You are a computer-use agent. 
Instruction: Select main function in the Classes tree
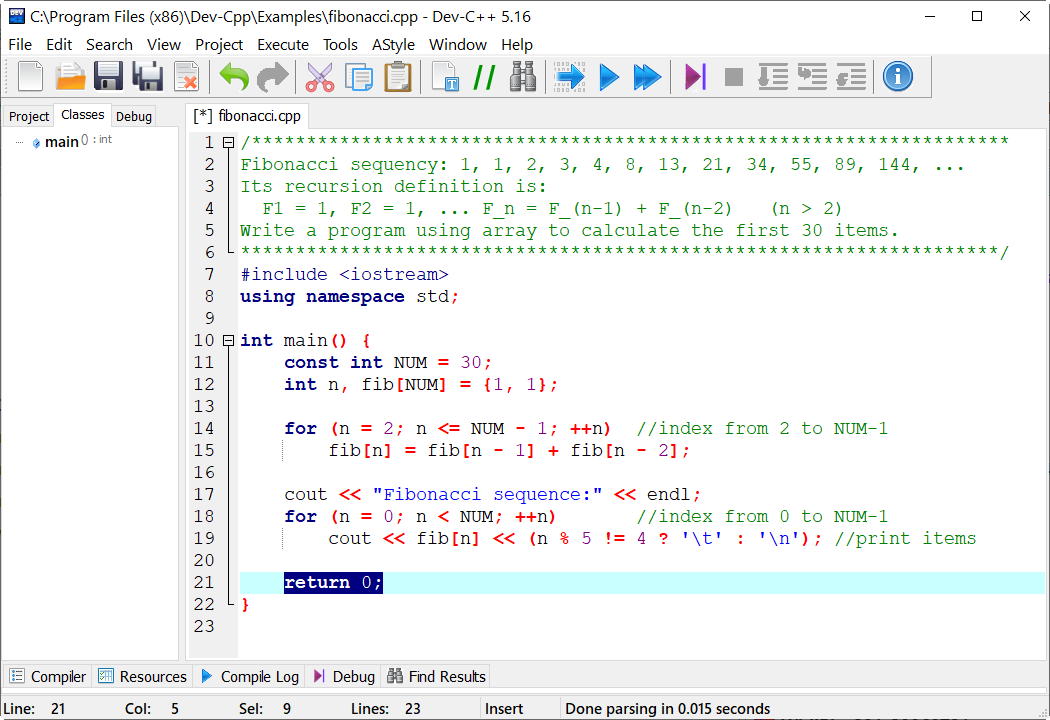point(61,142)
